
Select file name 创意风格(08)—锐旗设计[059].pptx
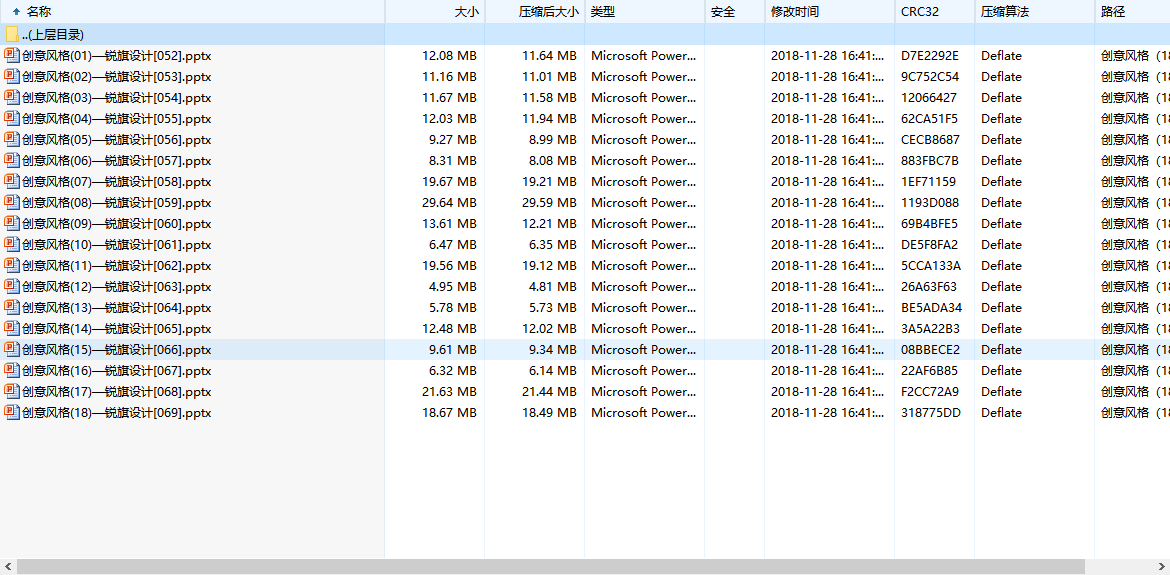[116, 202]
